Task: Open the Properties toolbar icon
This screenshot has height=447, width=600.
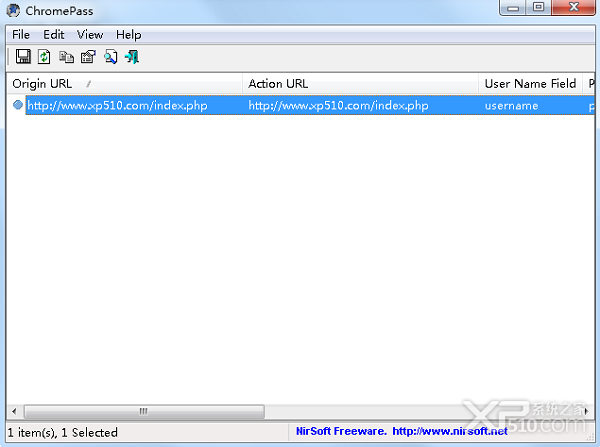Action: [88, 57]
